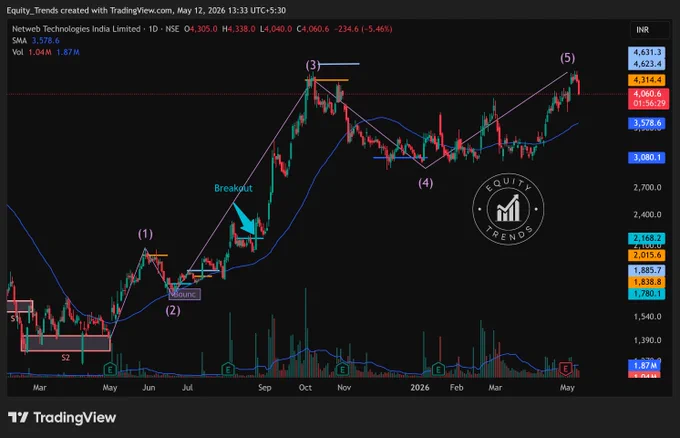Click the Oct label on time axis
Viewport: 680px width, 438px height.
[305, 388]
